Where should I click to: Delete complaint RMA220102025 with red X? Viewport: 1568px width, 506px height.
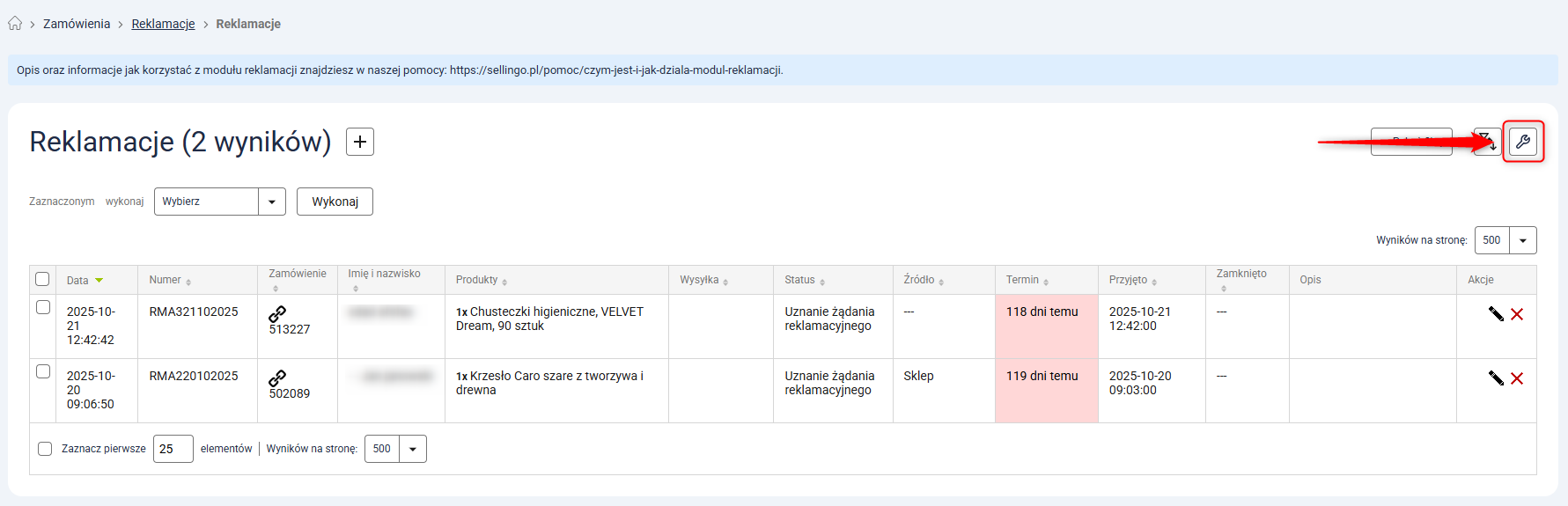(x=1517, y=378)
